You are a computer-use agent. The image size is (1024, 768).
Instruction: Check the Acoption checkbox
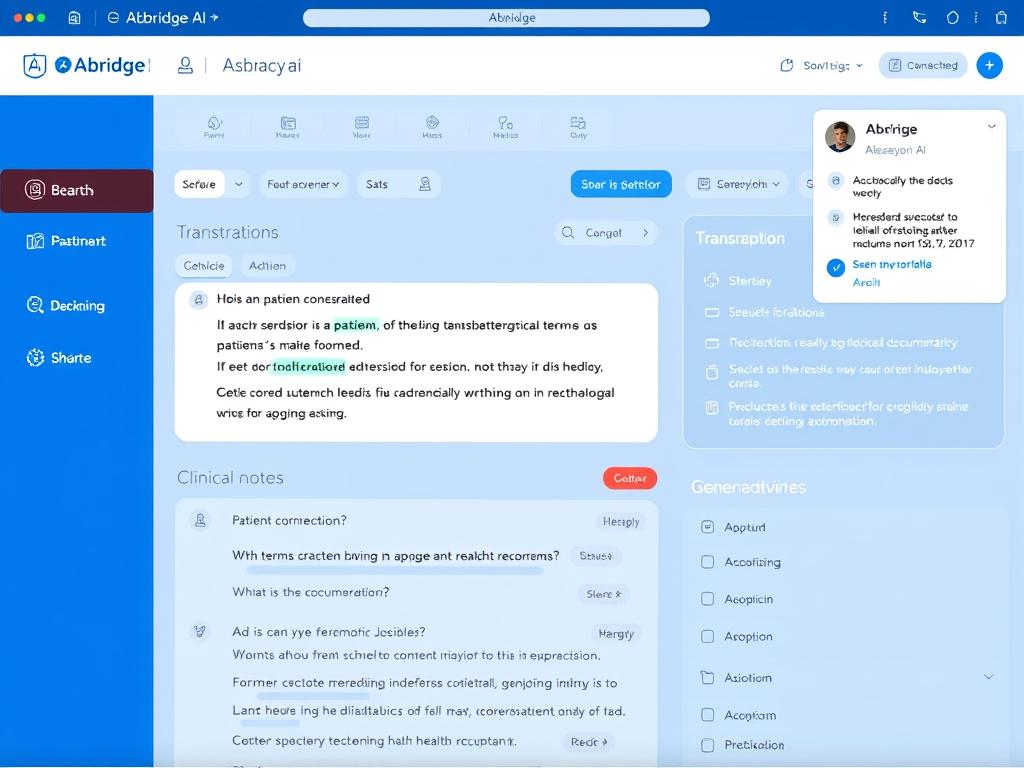pyautogui.click(x=707, y=636)
